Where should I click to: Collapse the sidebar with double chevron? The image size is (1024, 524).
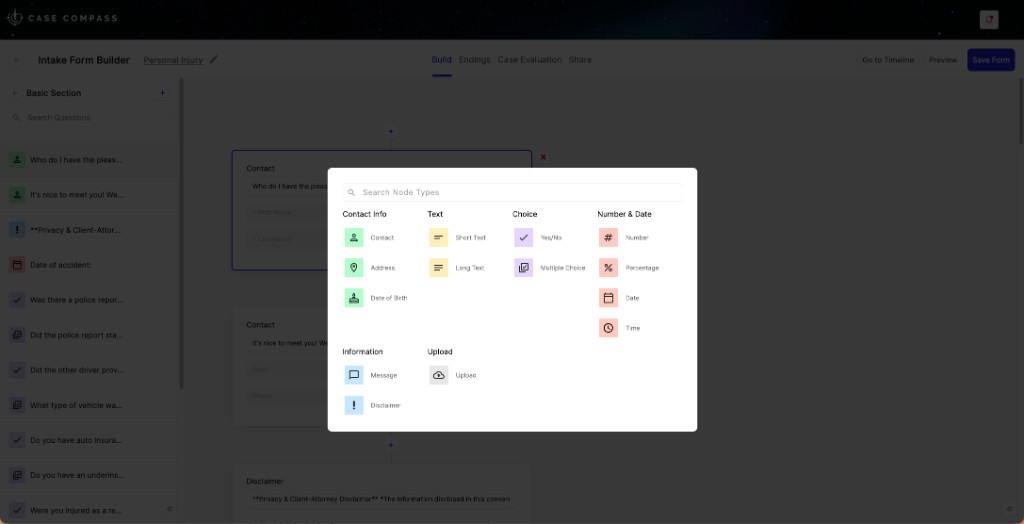pyautogui.click(x=169, y=509)
